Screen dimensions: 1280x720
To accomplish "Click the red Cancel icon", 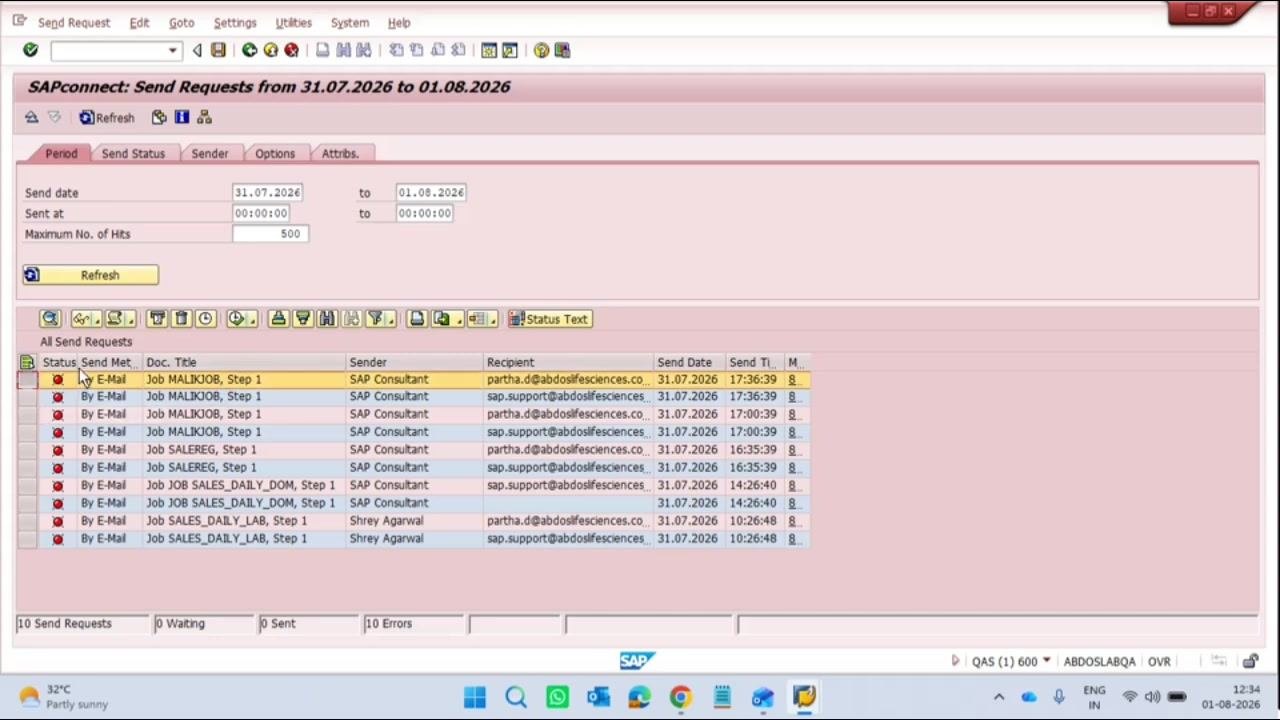I will click(x=291, y=50).
